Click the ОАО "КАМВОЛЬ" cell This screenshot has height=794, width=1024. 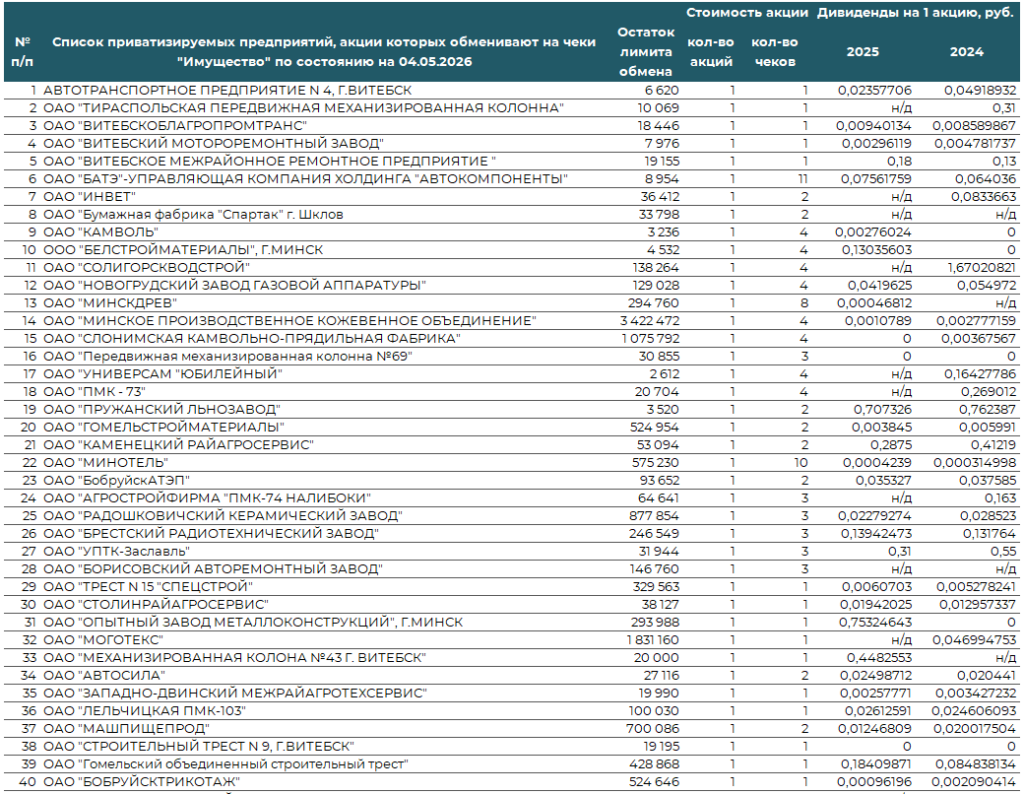[101, 232]
